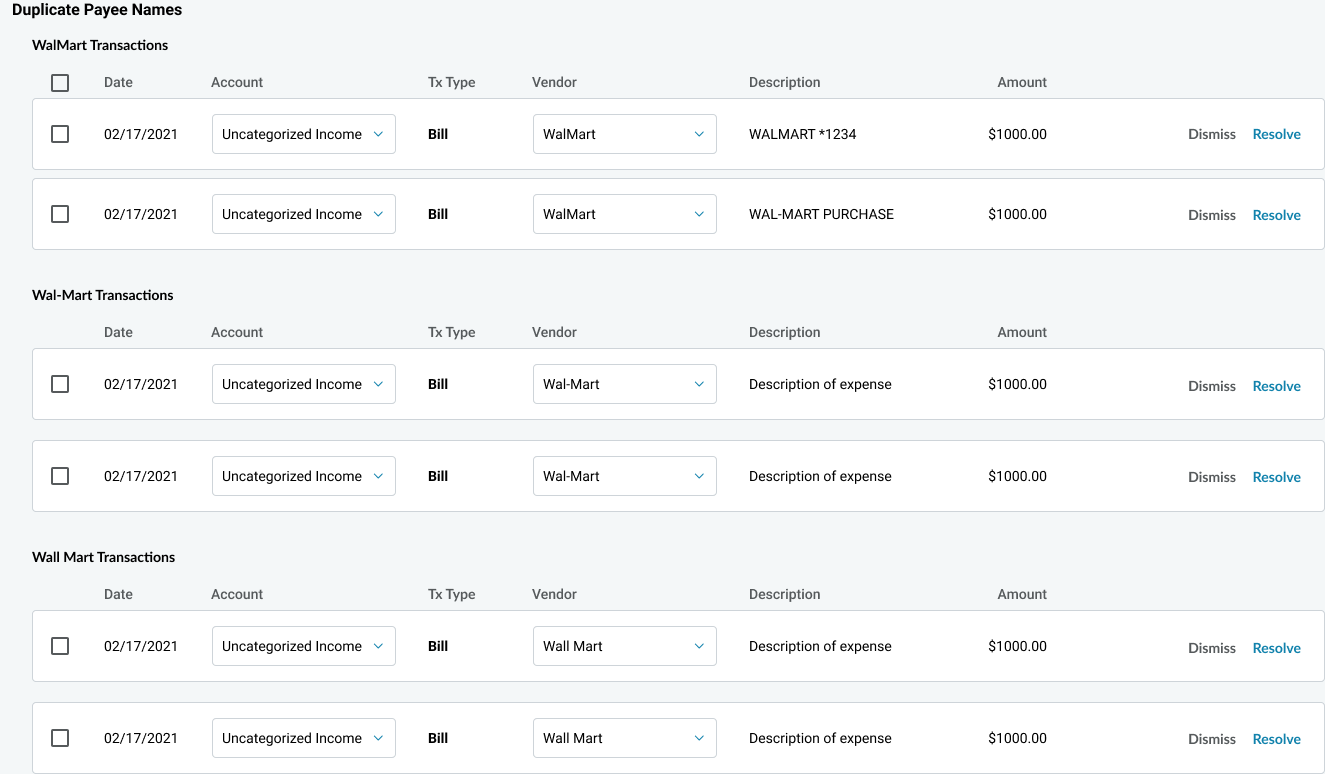Dismiss the second Wal-Mart vendor transaction
1325x774 pixels.
click(1212, 477)
